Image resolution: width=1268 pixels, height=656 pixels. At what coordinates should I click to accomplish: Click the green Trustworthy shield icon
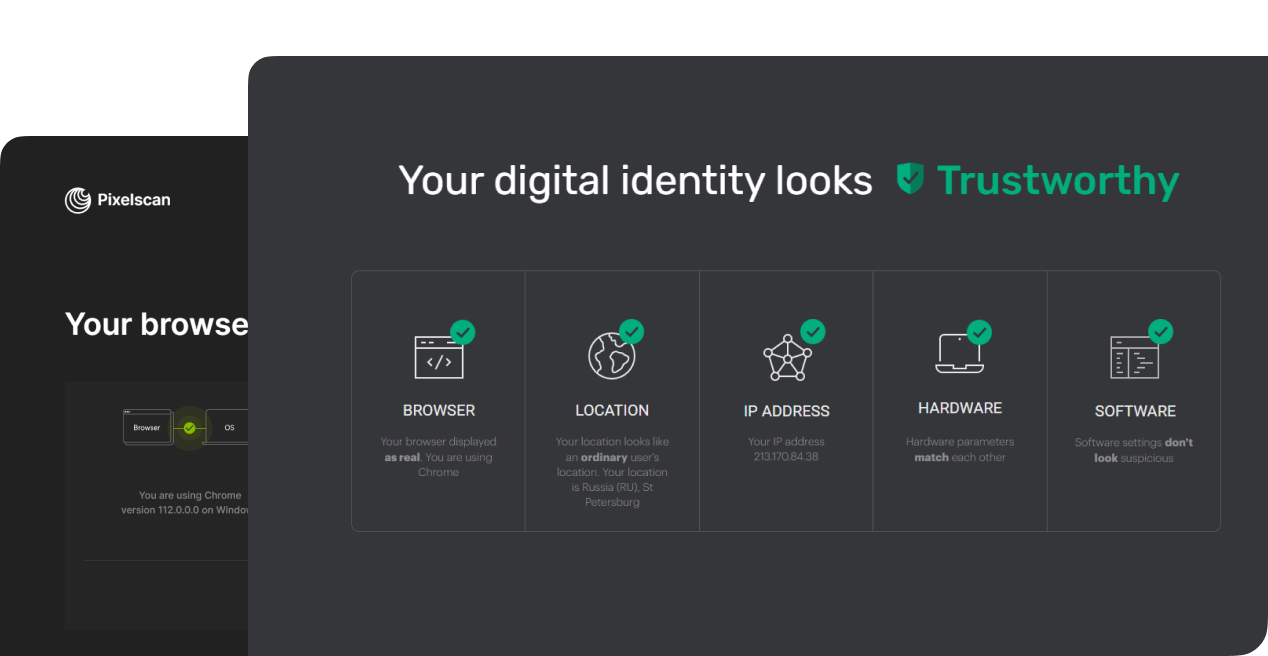tap(908, 180)
